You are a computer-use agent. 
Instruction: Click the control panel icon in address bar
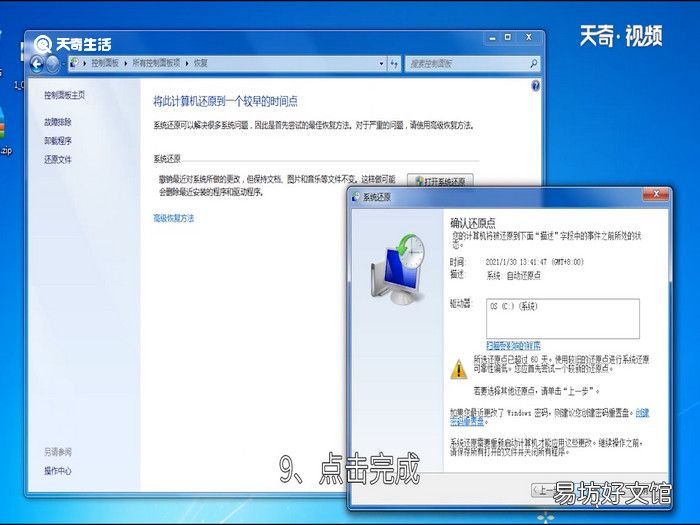click(75, 63)
